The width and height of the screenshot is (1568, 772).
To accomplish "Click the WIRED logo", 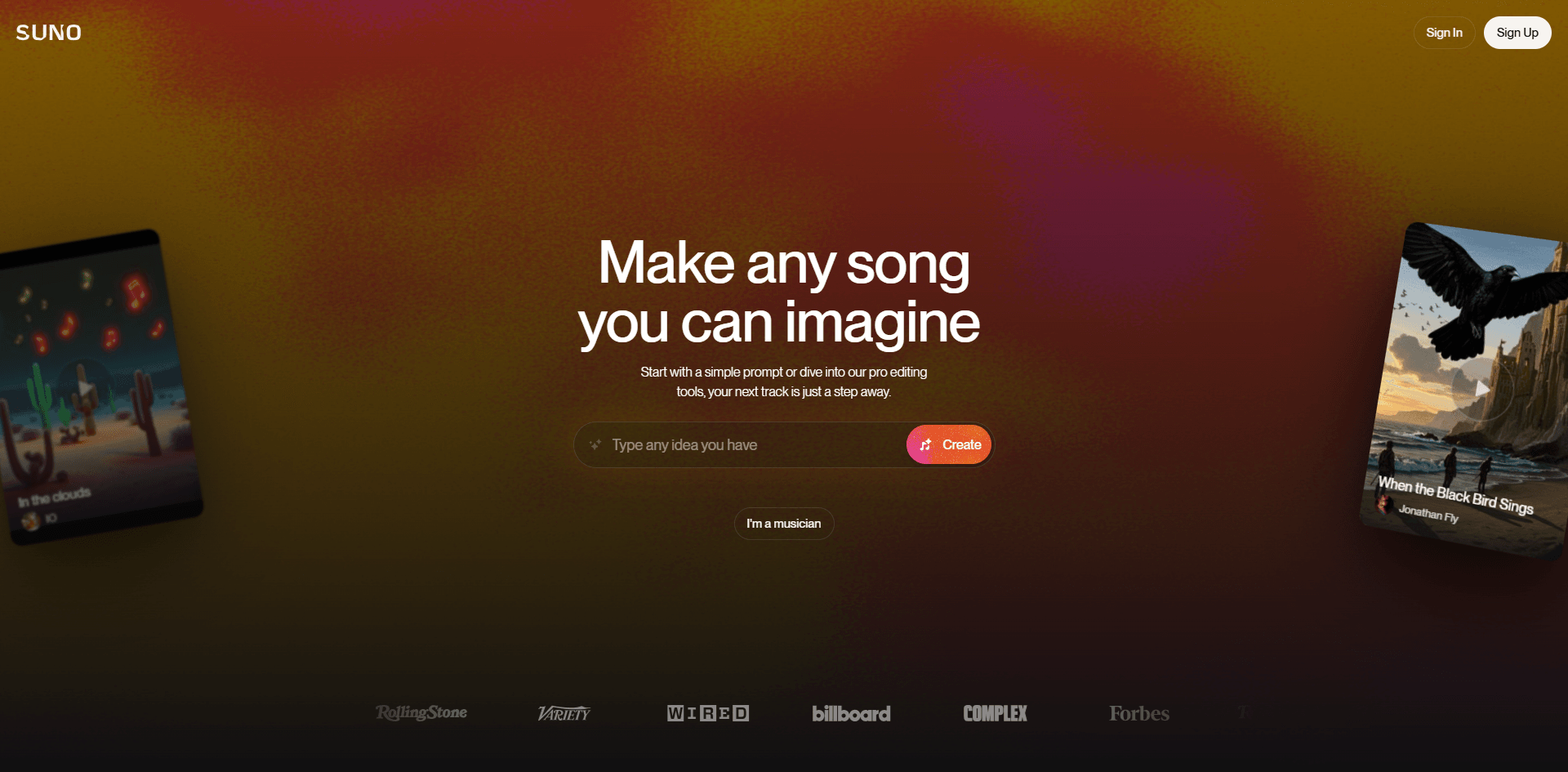I will (708, 713).
